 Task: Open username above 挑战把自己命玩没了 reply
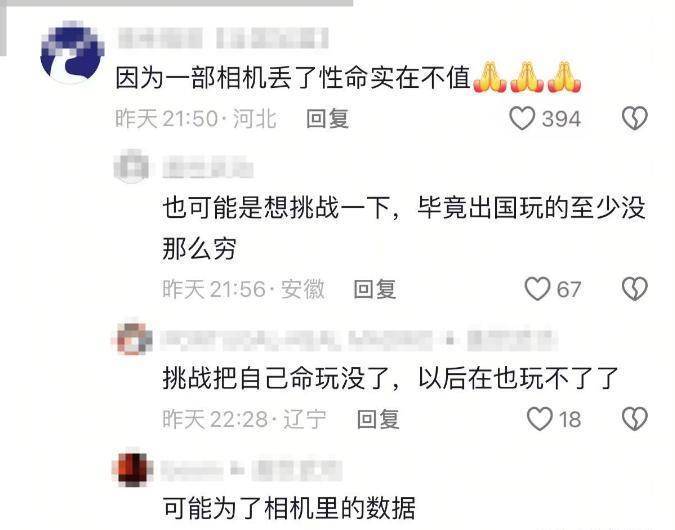coord(359,339)
